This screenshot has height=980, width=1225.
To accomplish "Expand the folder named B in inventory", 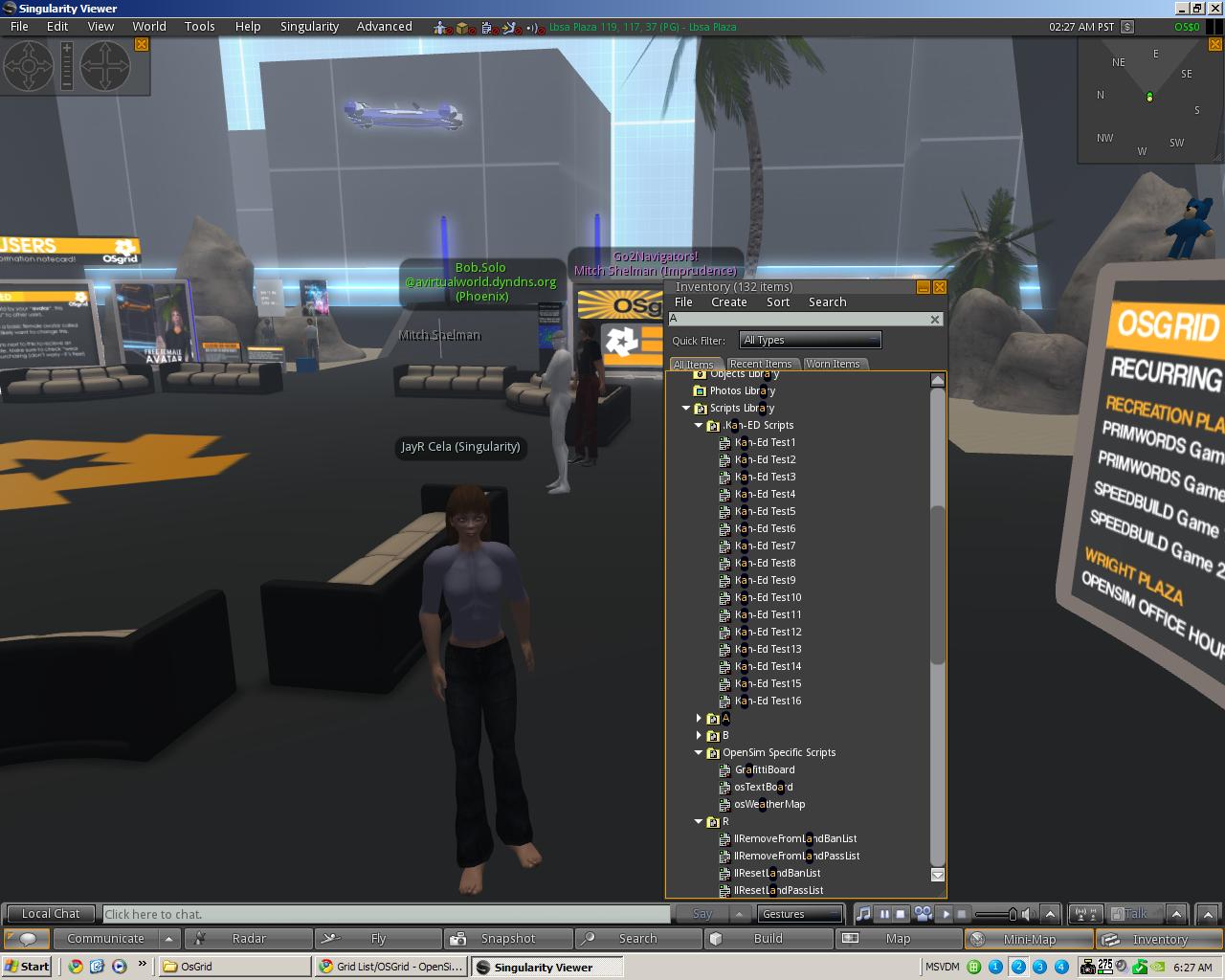I will tap(698, 735).
